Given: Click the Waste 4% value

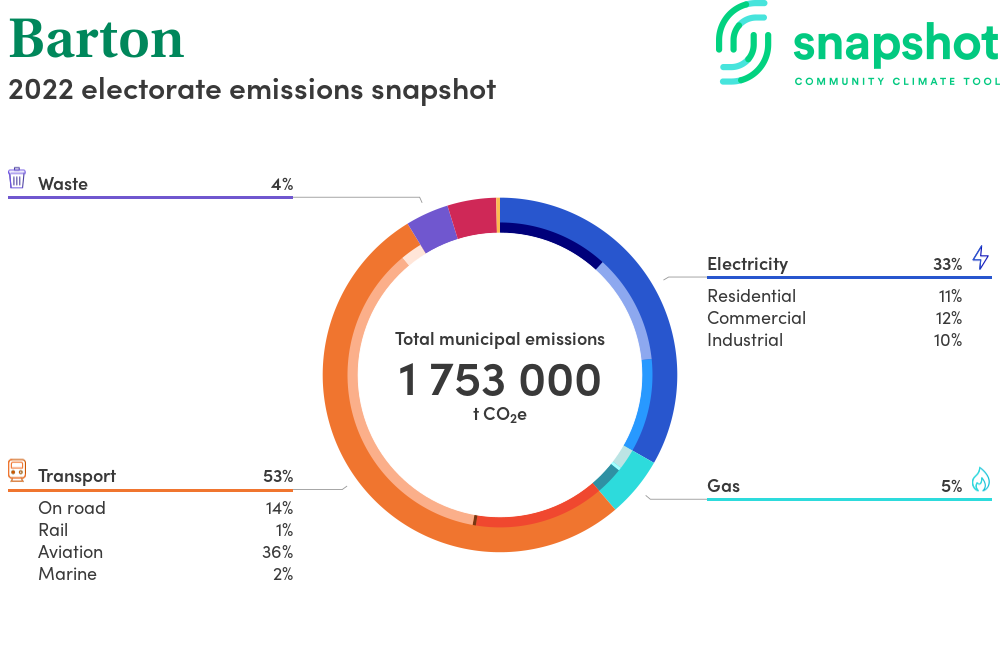Looking at the screenshot, I should point(282,184).
